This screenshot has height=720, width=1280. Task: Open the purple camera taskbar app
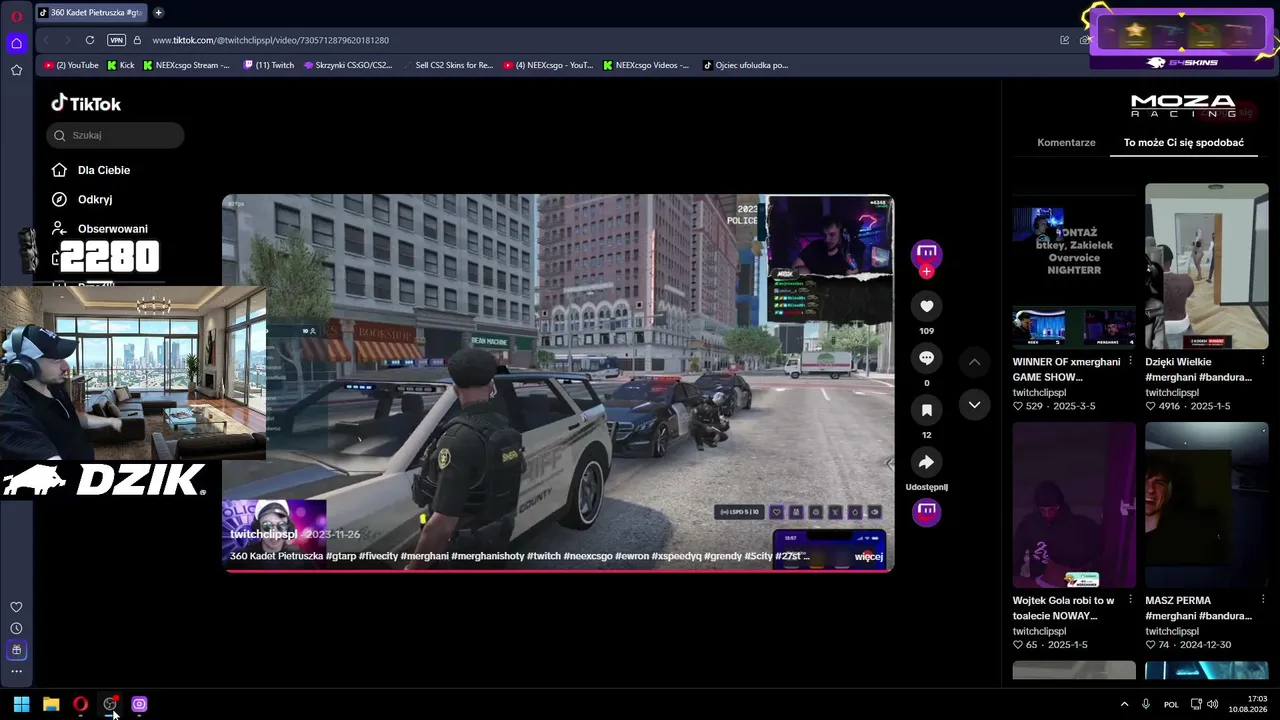(139, 704)
